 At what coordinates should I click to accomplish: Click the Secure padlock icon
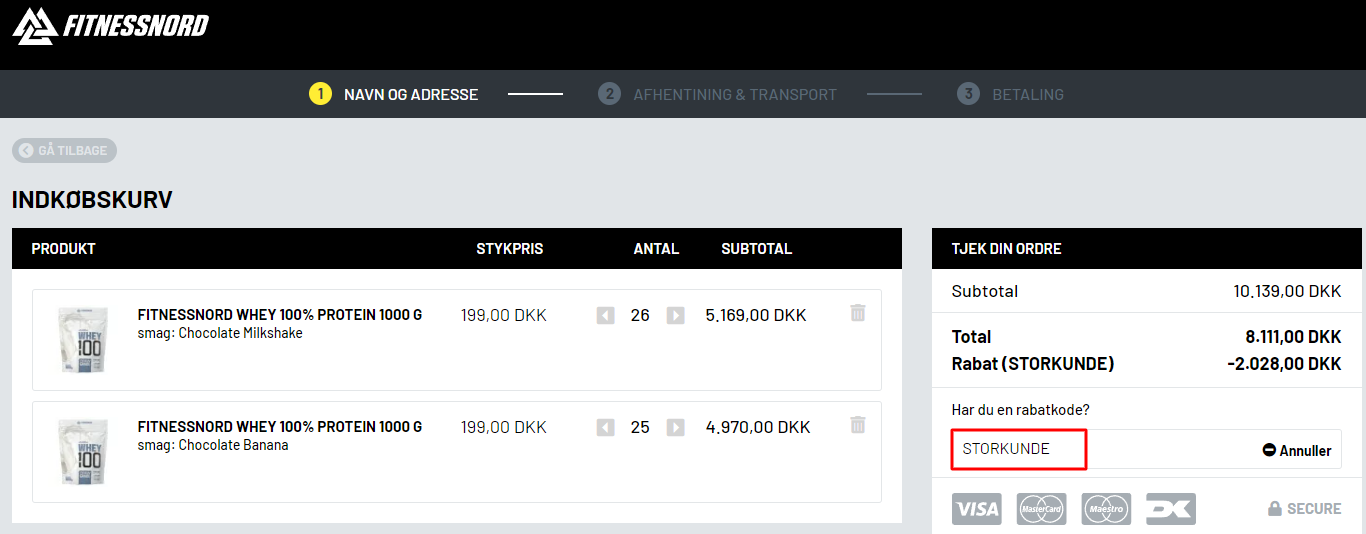1275,509
